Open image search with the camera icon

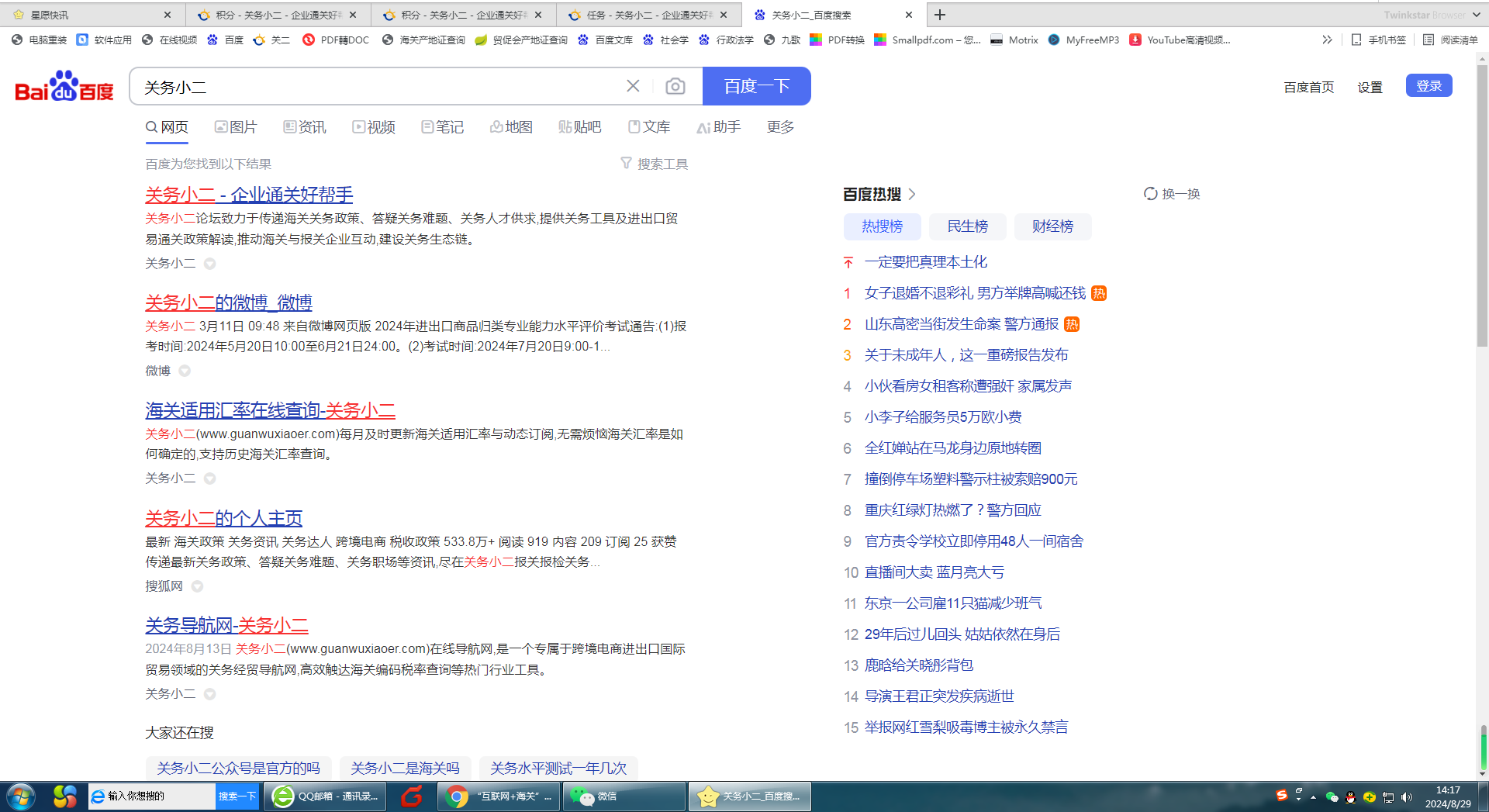tap(675, 86)
